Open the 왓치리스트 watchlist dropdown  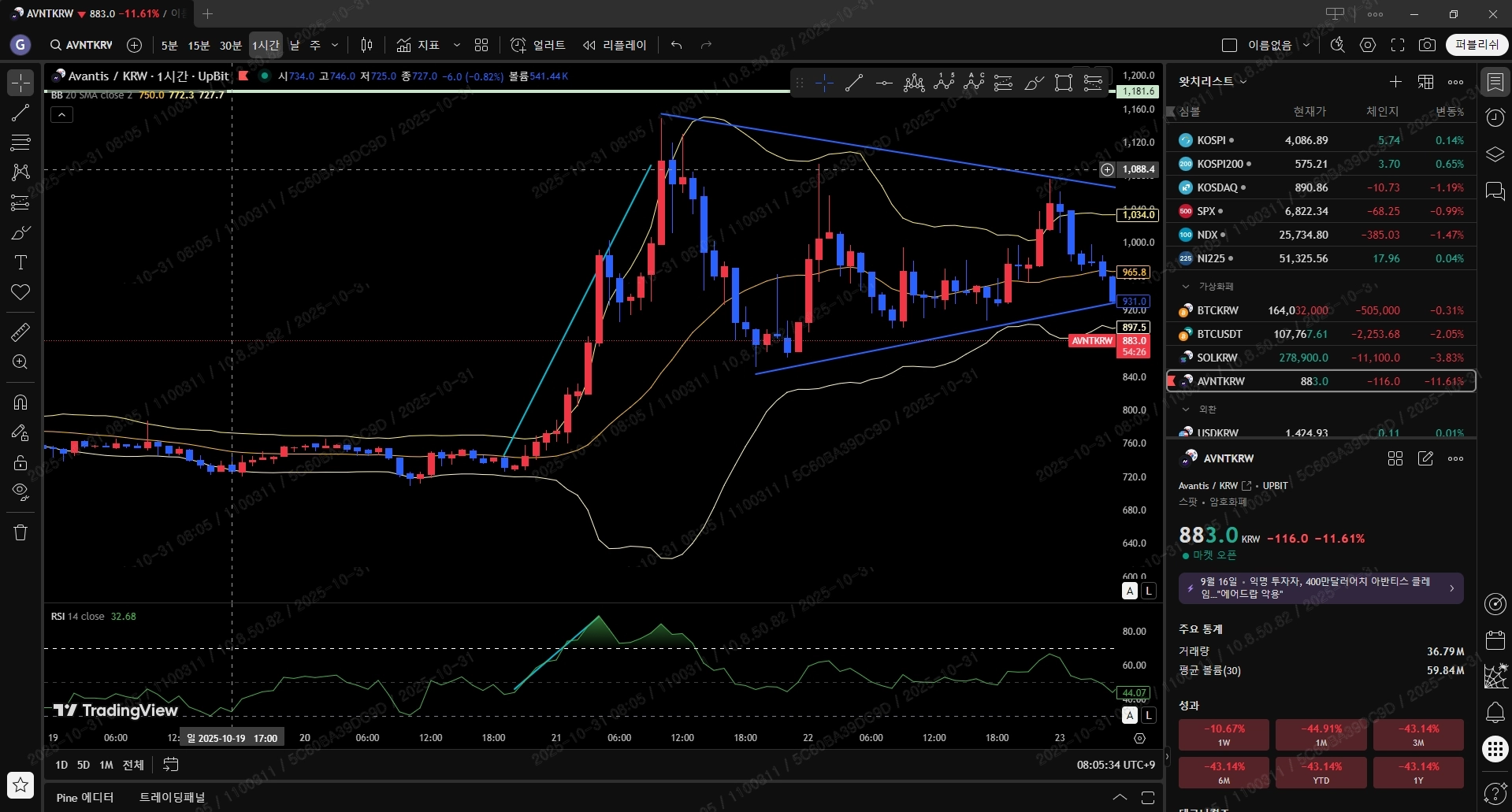coord(1213,81)
